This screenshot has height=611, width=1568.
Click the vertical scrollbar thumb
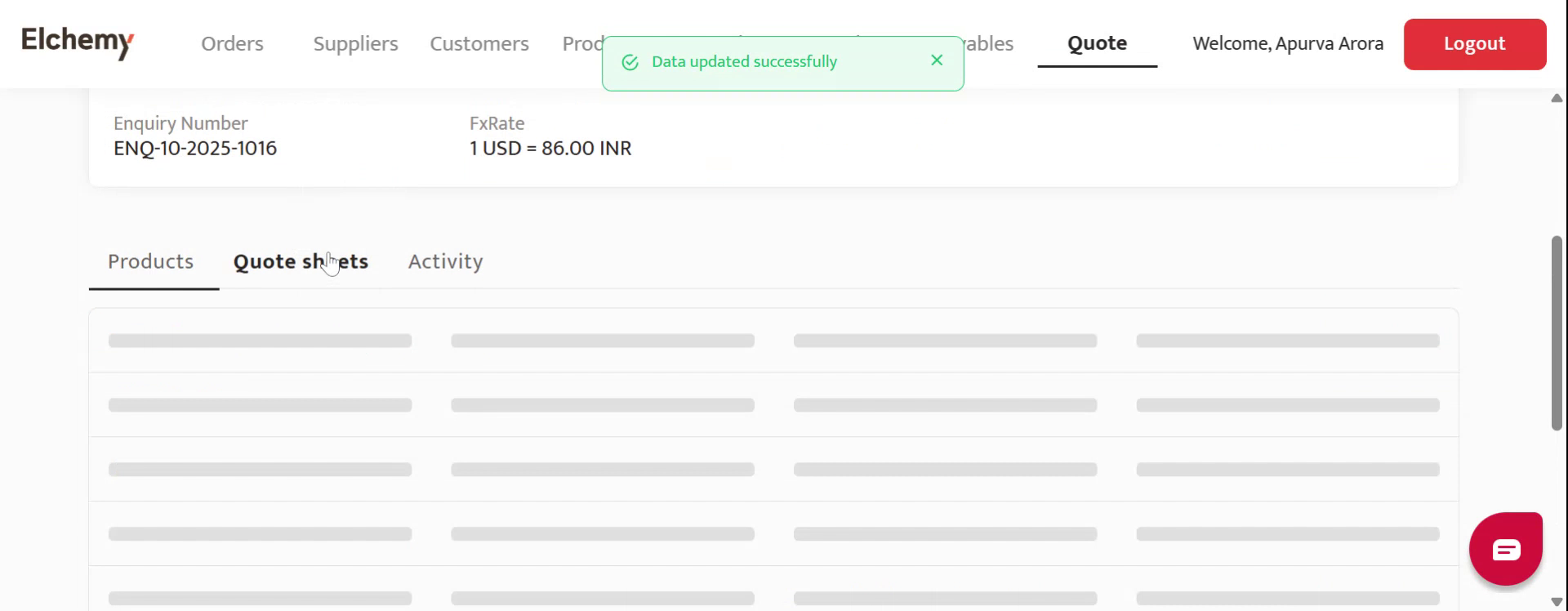tap(1557, 332)
